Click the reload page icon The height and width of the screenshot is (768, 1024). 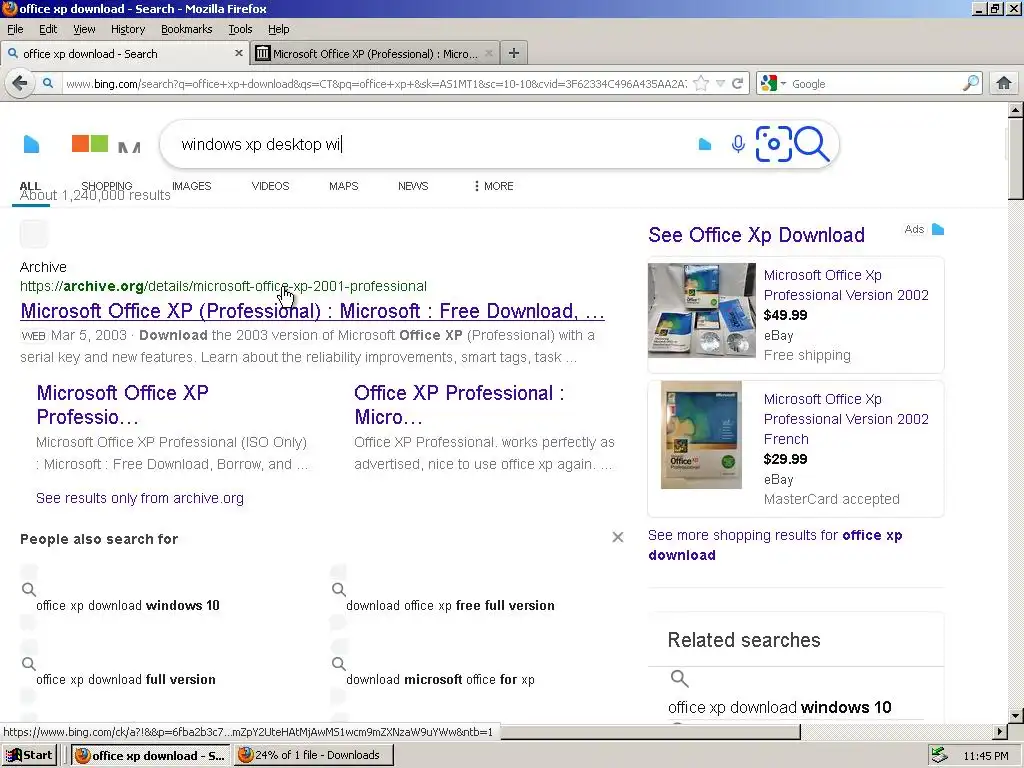(737, 84)
